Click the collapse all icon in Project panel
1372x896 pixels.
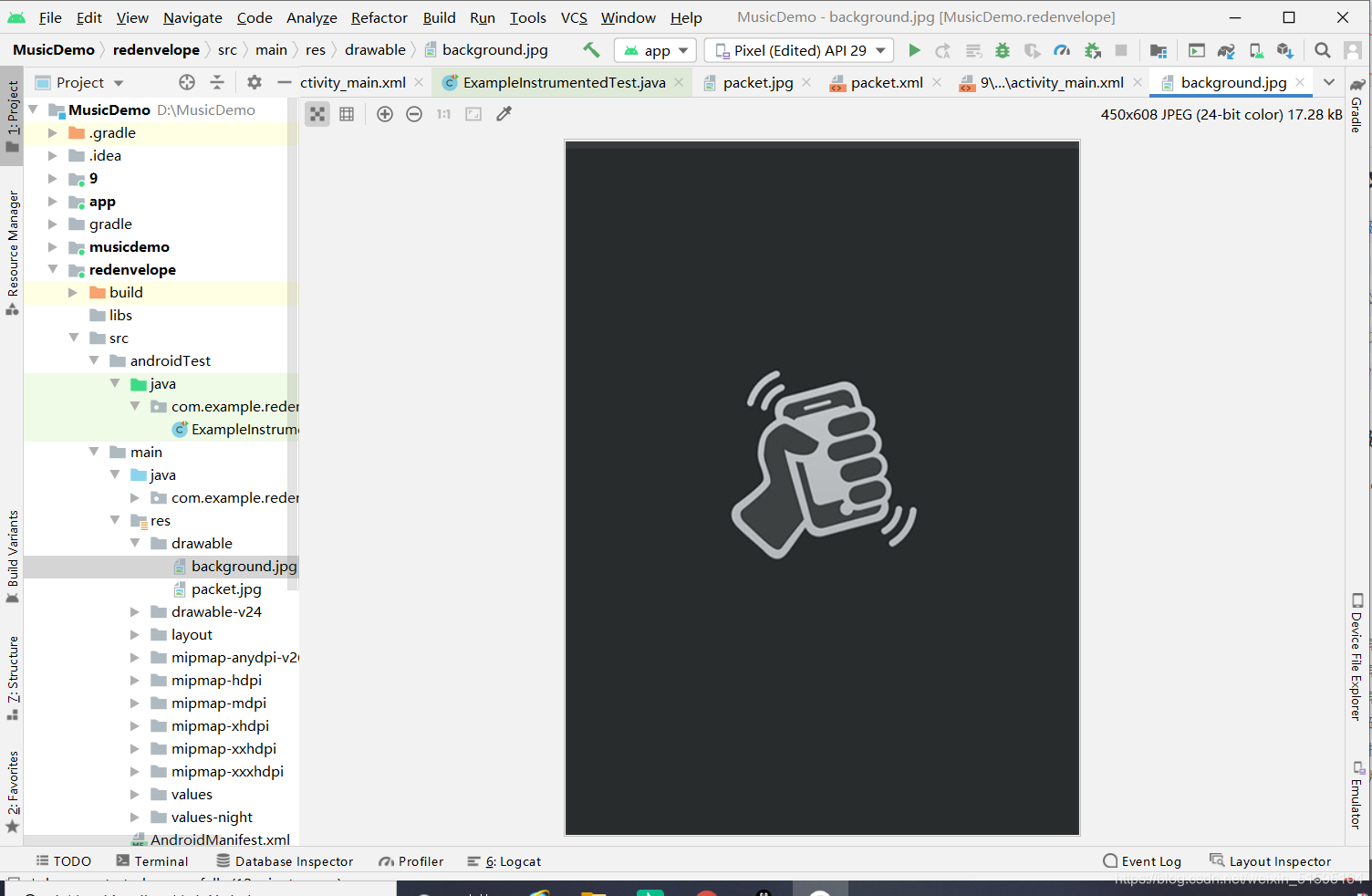click(217, 82)
